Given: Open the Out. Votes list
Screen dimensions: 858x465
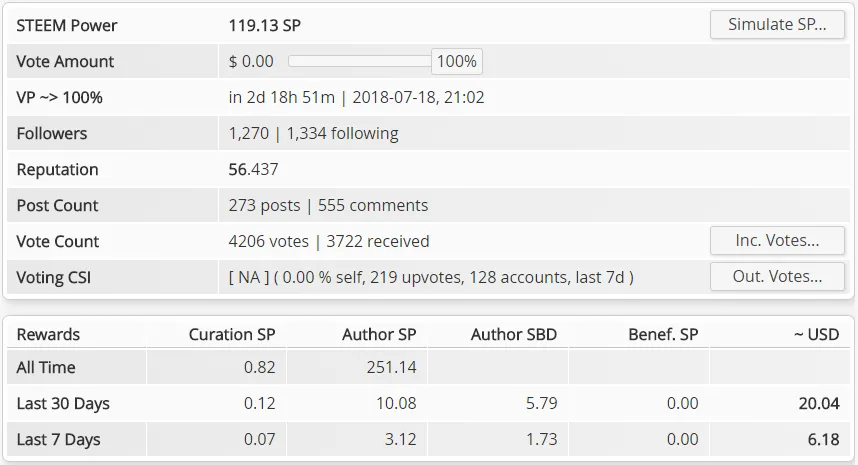Looking at the screenshot, I should (777, 277).
